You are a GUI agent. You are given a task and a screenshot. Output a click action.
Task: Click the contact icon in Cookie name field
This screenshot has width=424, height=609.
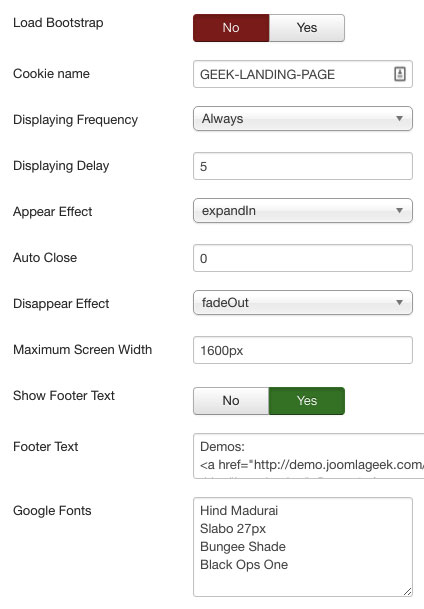[x=400, y=74]
